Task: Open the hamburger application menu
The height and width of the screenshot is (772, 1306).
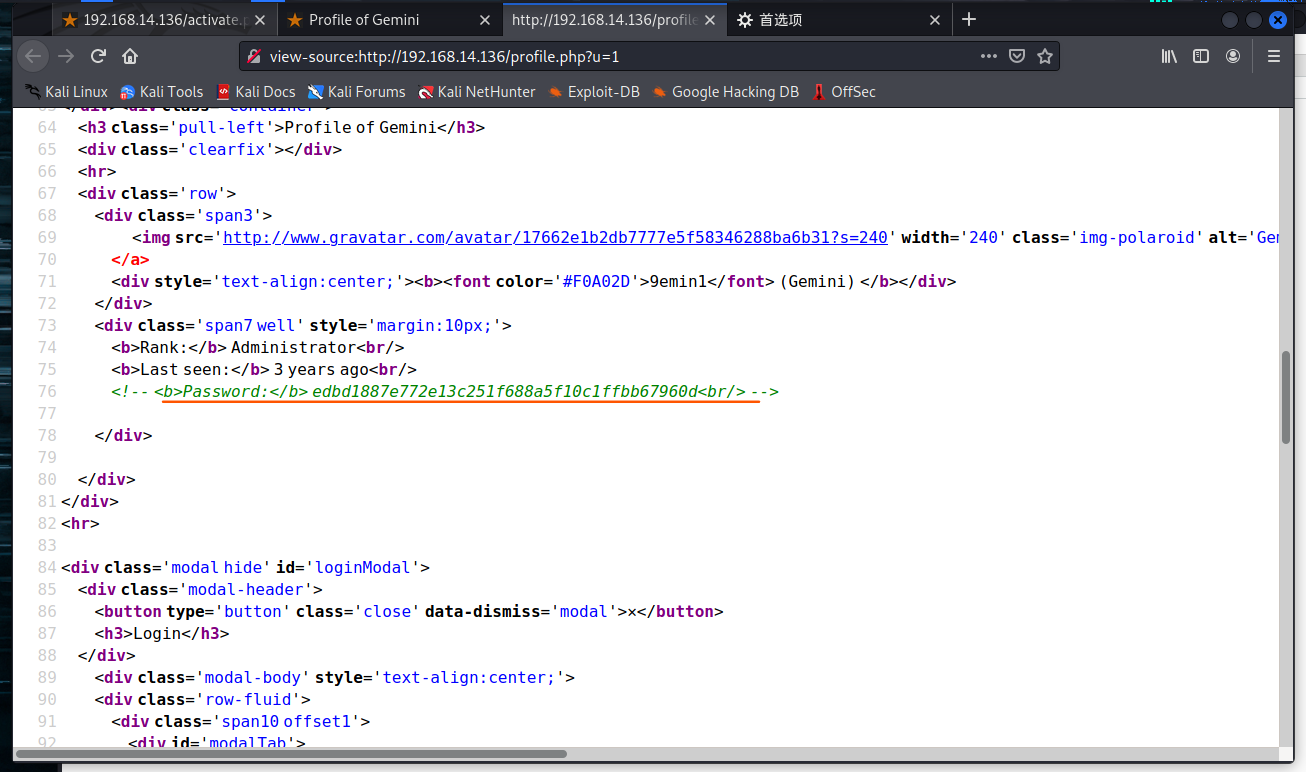Action: click(x=1274, y=56)
